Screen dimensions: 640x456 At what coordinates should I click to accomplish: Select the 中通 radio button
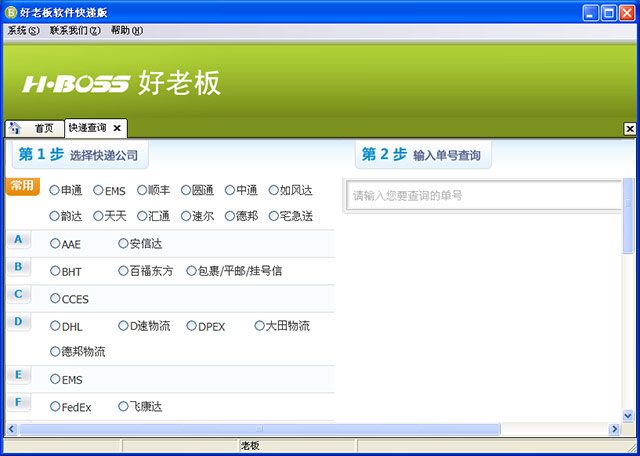(230, 190)
